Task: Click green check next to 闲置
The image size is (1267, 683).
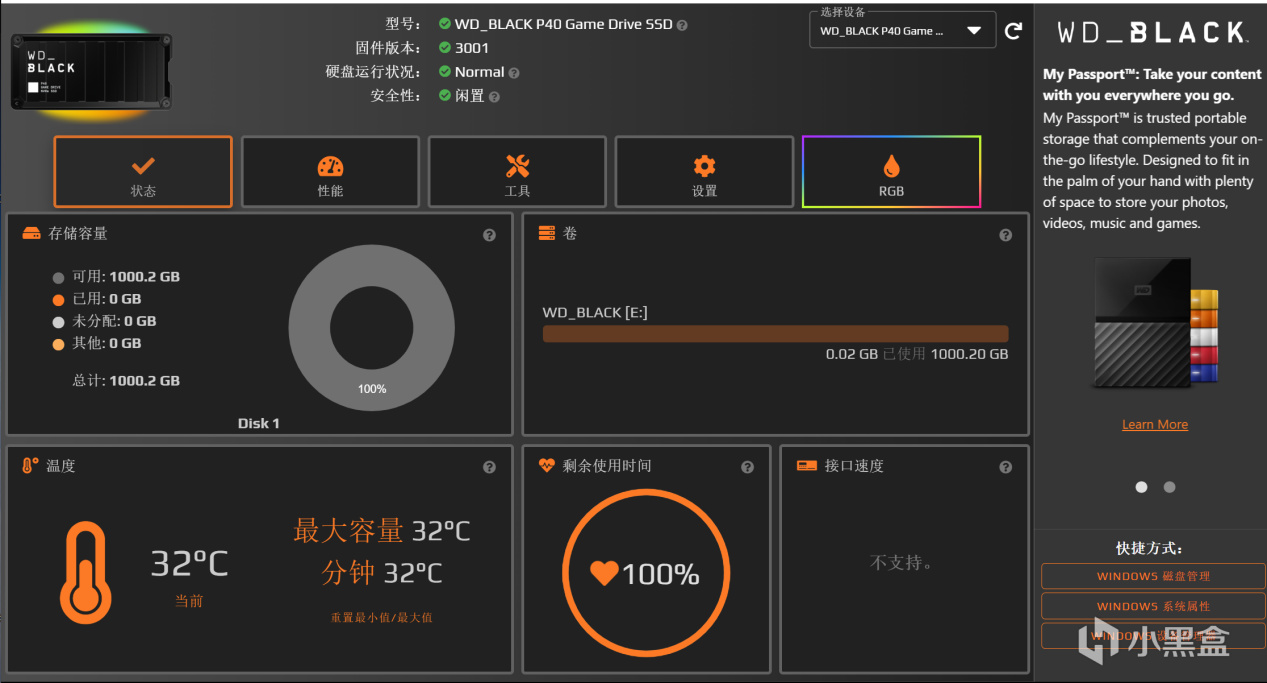Action: coord(445,96)
